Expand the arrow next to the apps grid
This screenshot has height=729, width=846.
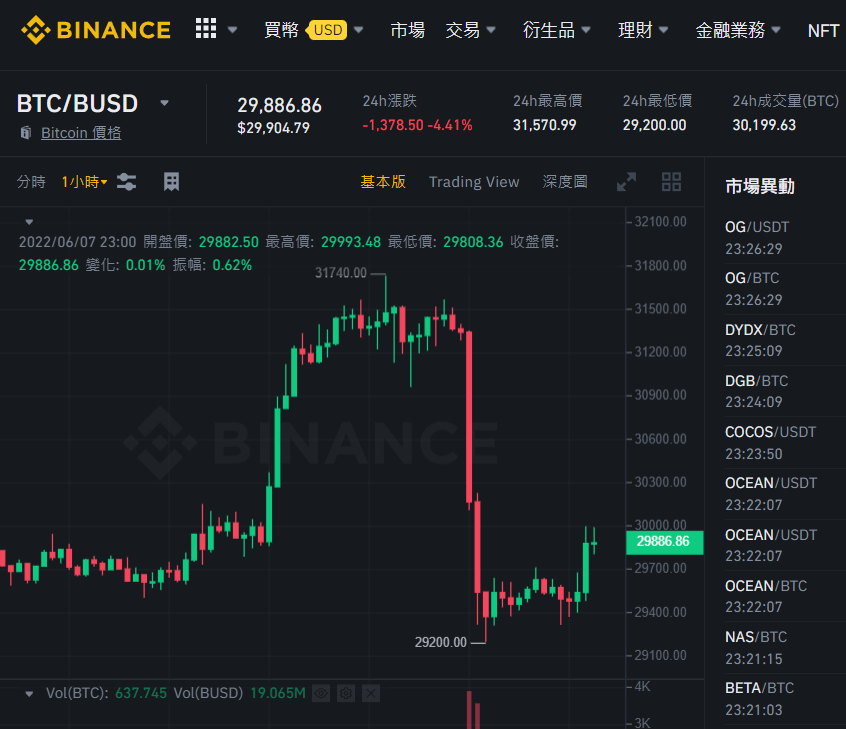point(233,30)
